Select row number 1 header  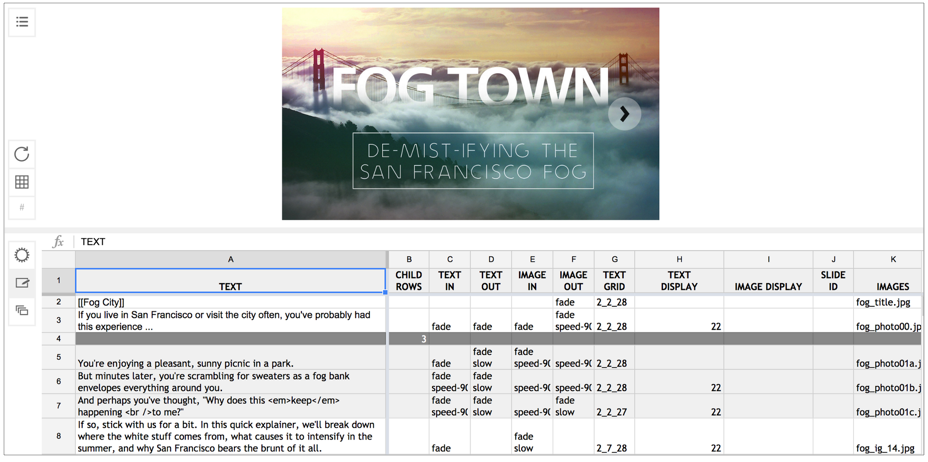[x=59, y=281]
